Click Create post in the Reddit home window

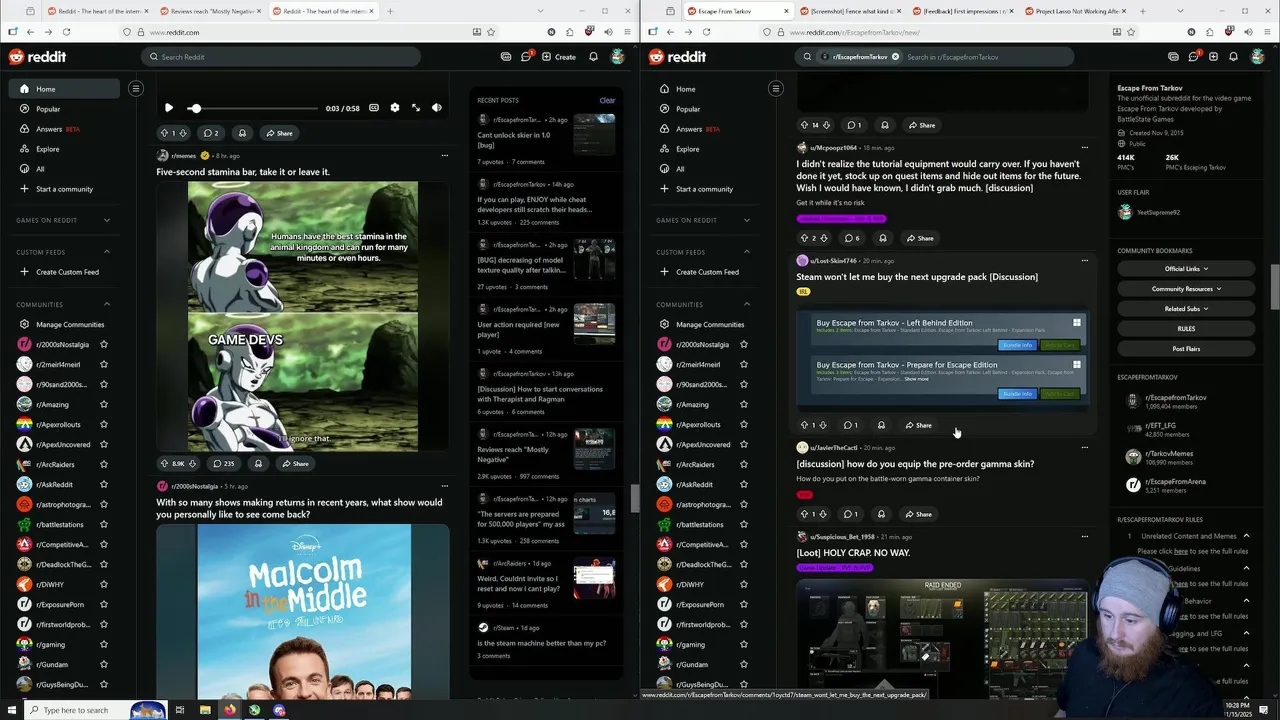559,57
